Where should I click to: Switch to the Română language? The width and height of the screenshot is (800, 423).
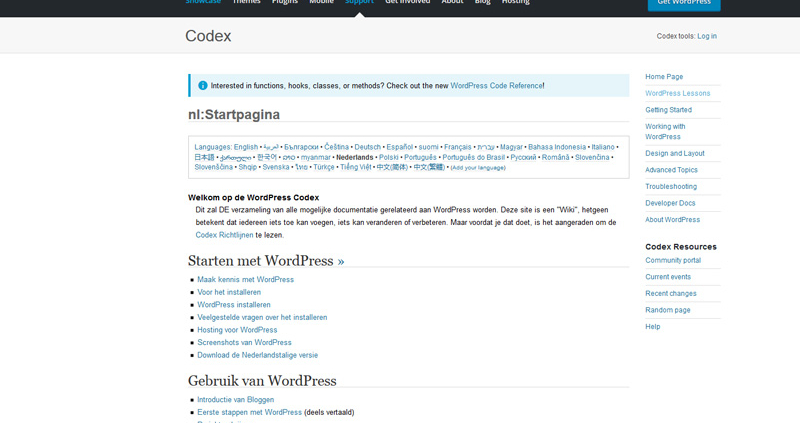point(555,157)
